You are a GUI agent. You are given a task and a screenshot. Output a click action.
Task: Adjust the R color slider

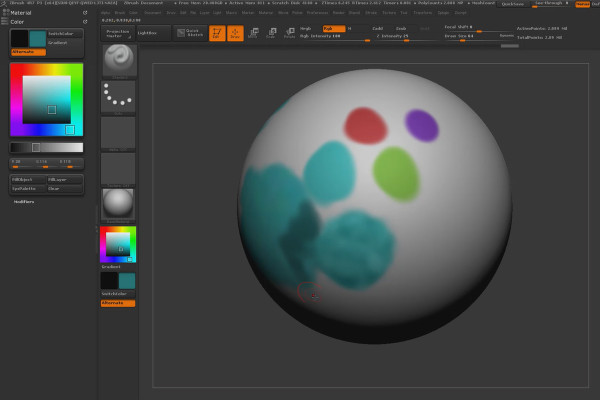pyautogui.click(x=21, y=164)
